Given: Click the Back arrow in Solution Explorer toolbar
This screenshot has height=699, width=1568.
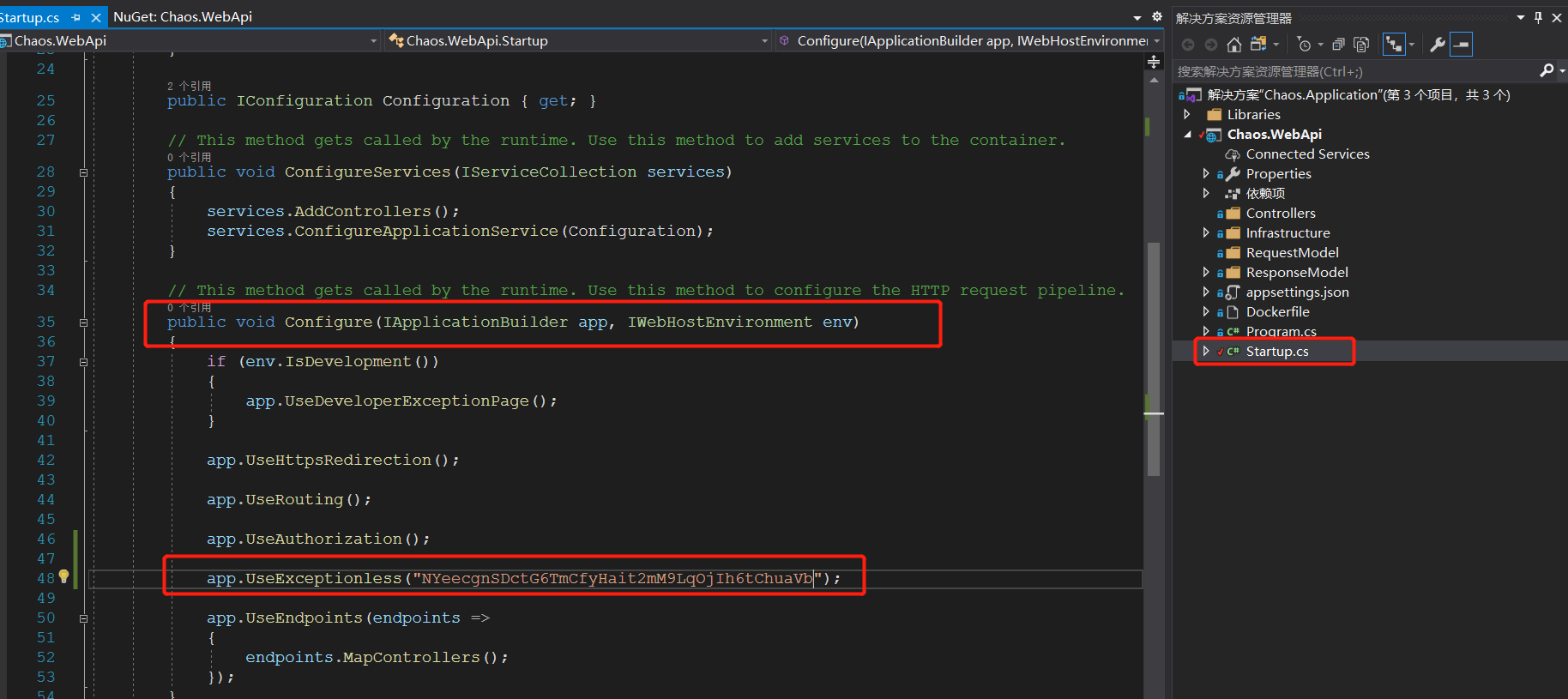Looking at the screenshot, I should point(1188,45).
